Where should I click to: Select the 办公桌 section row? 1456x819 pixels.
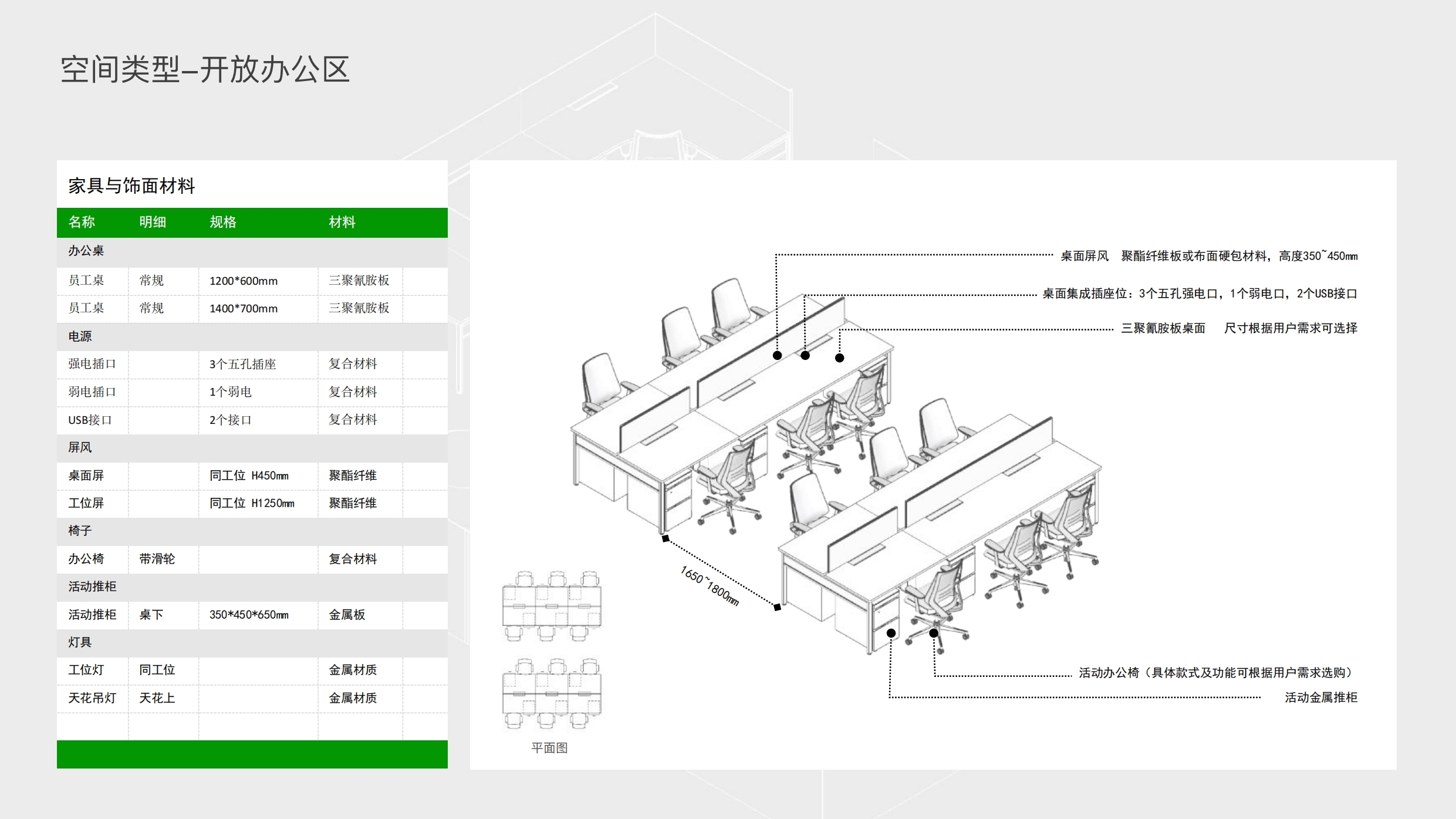coord(252,251)
